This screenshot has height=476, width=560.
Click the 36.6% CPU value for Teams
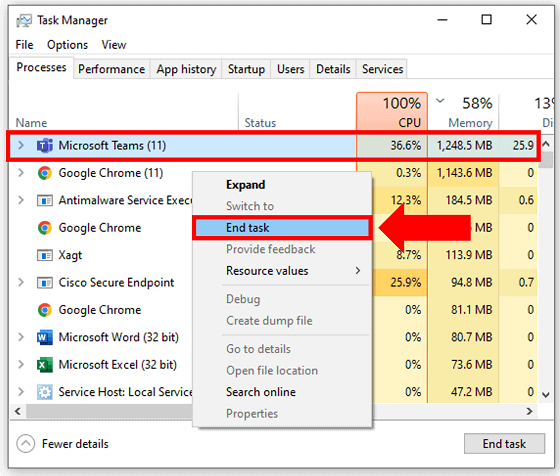tap(406, 145)
